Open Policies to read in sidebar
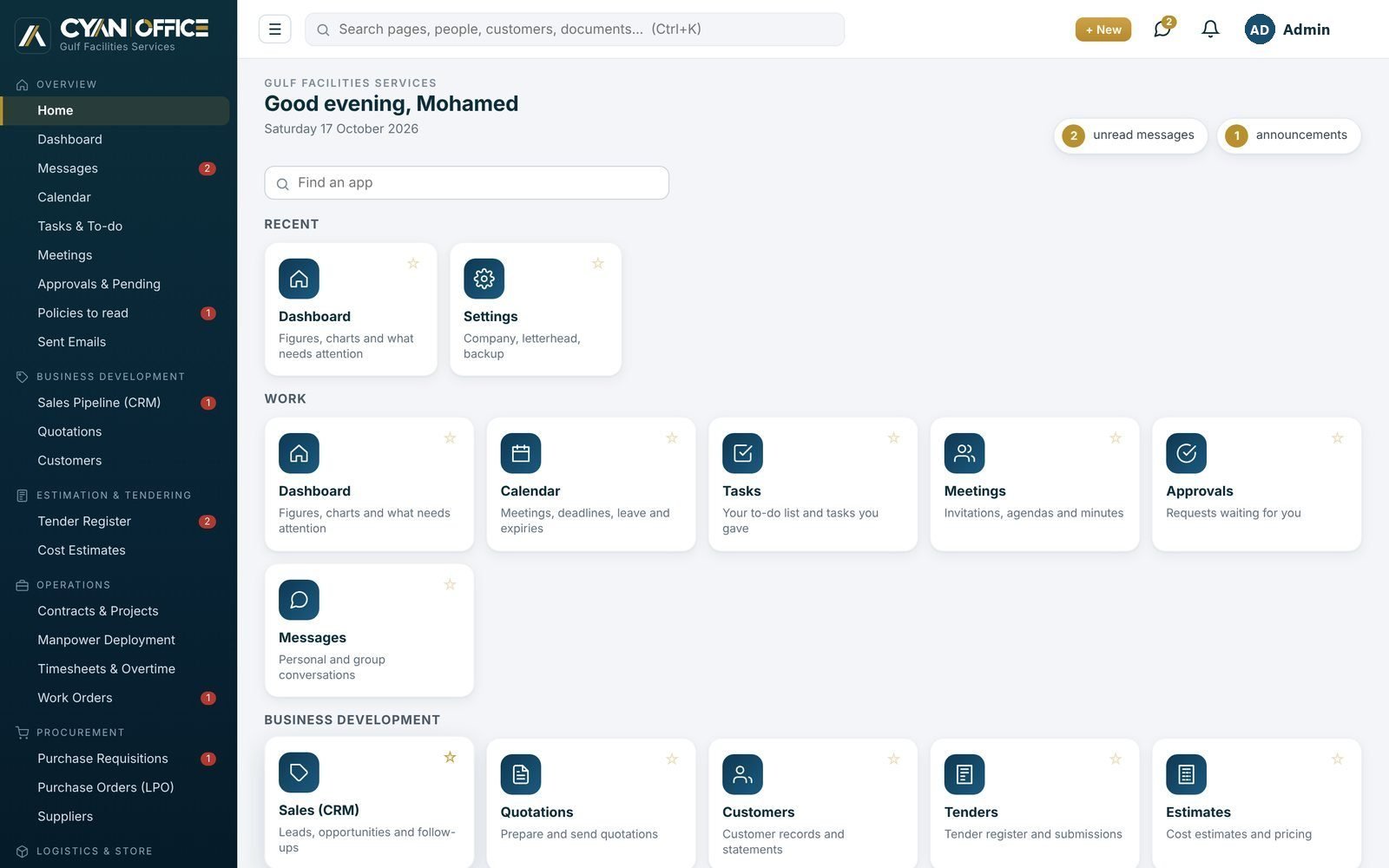Image resolution: width=1389 pixels, height=868 pixels. [x=116, y=313]
